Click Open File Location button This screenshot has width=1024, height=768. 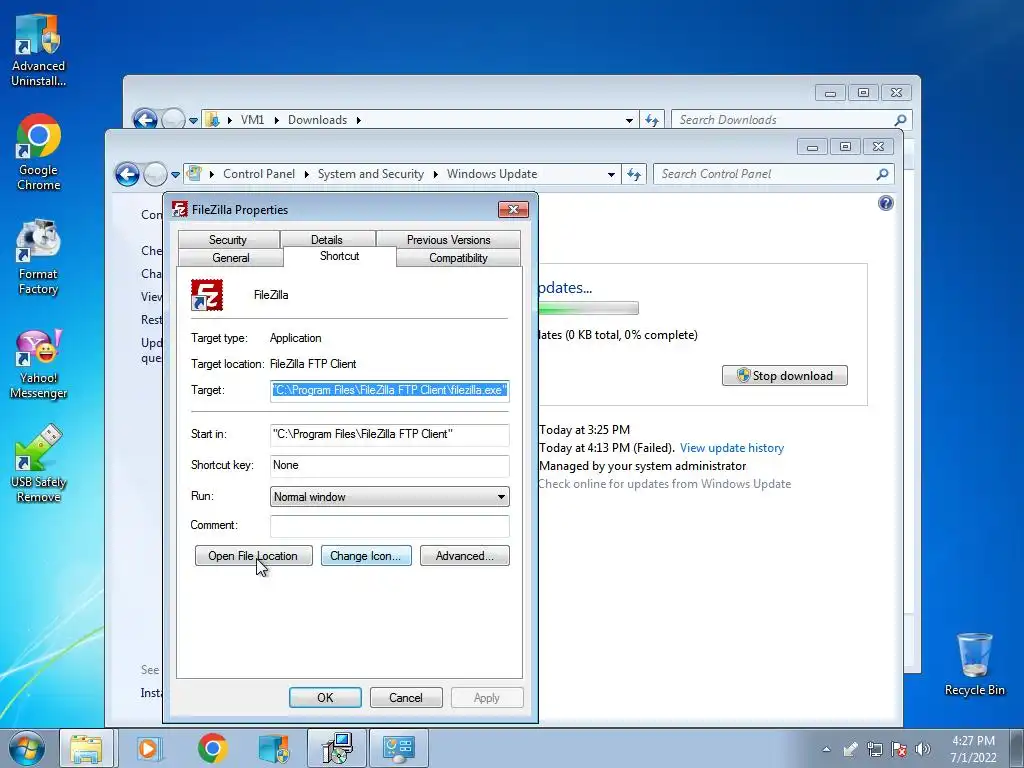(x=253, y=556)
